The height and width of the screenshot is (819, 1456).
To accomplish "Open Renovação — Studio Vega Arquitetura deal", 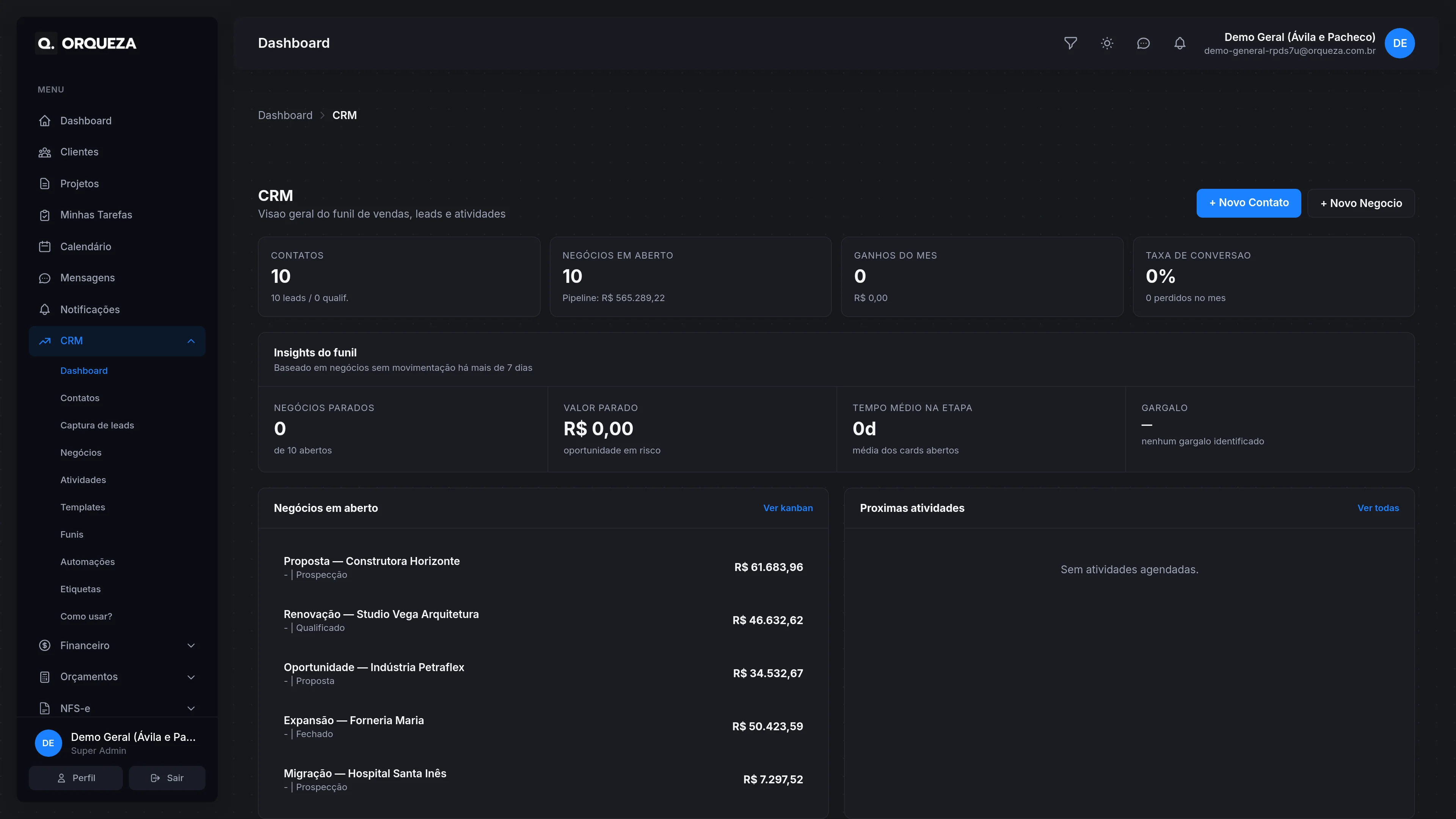I will pos(543,621).
